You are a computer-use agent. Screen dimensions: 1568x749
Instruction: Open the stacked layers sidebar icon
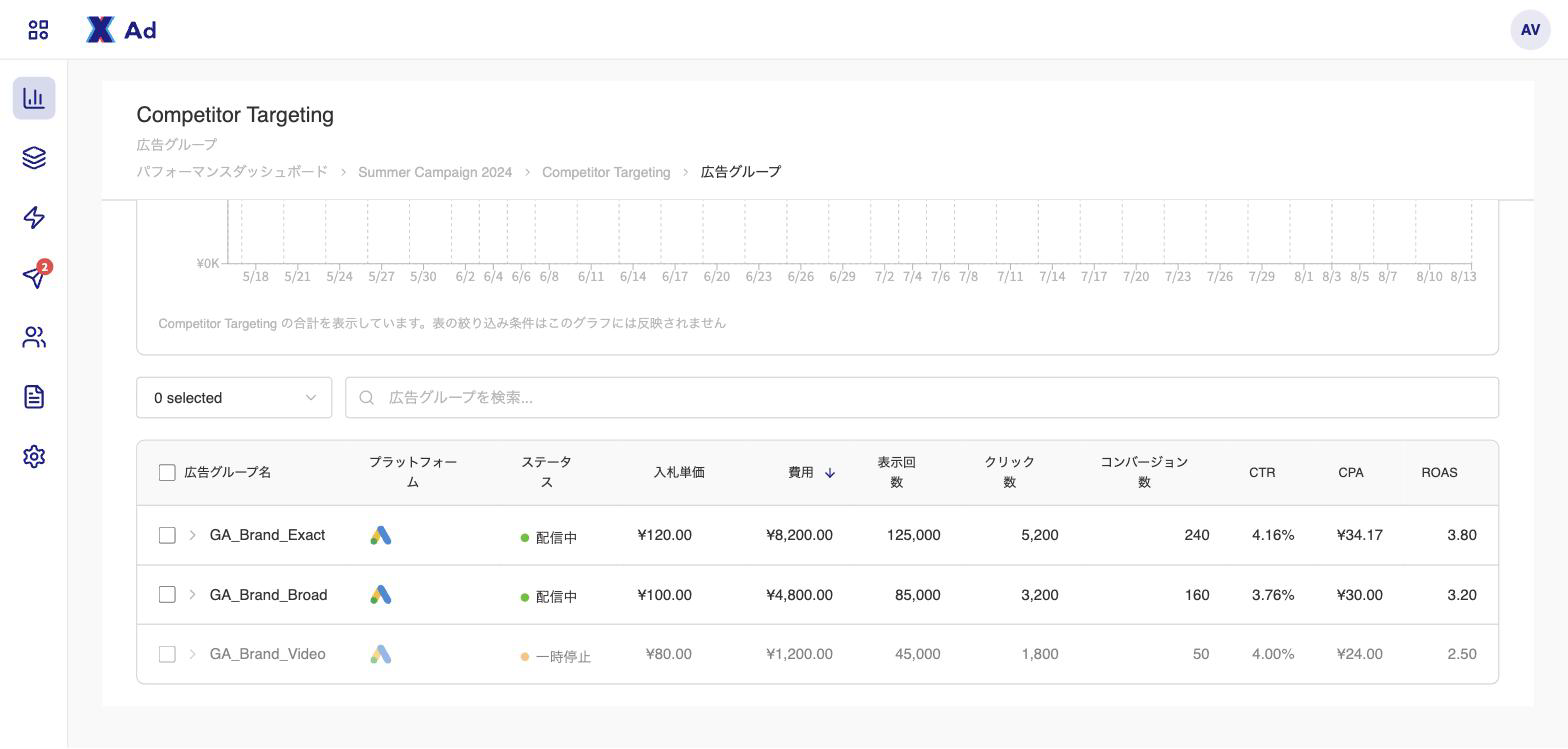(x=34, y=158)
